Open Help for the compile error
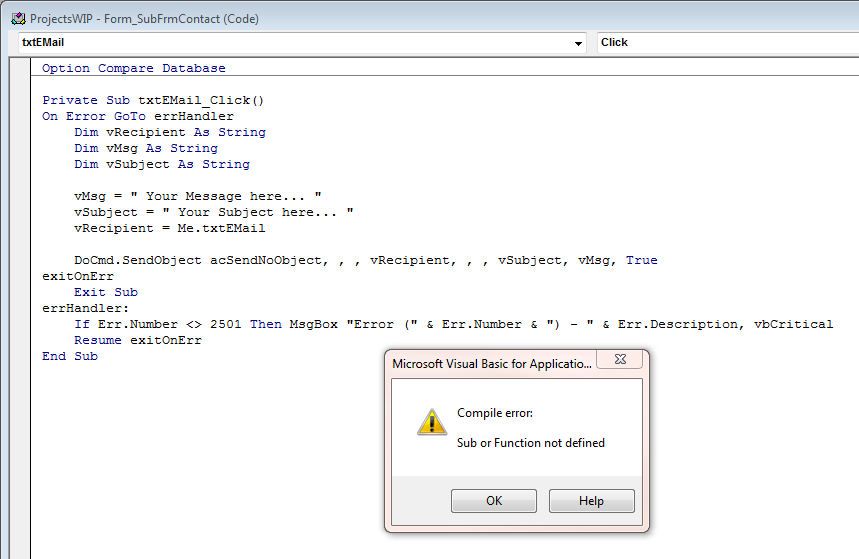This screenshot has height=559, width=859. (592, 501)
